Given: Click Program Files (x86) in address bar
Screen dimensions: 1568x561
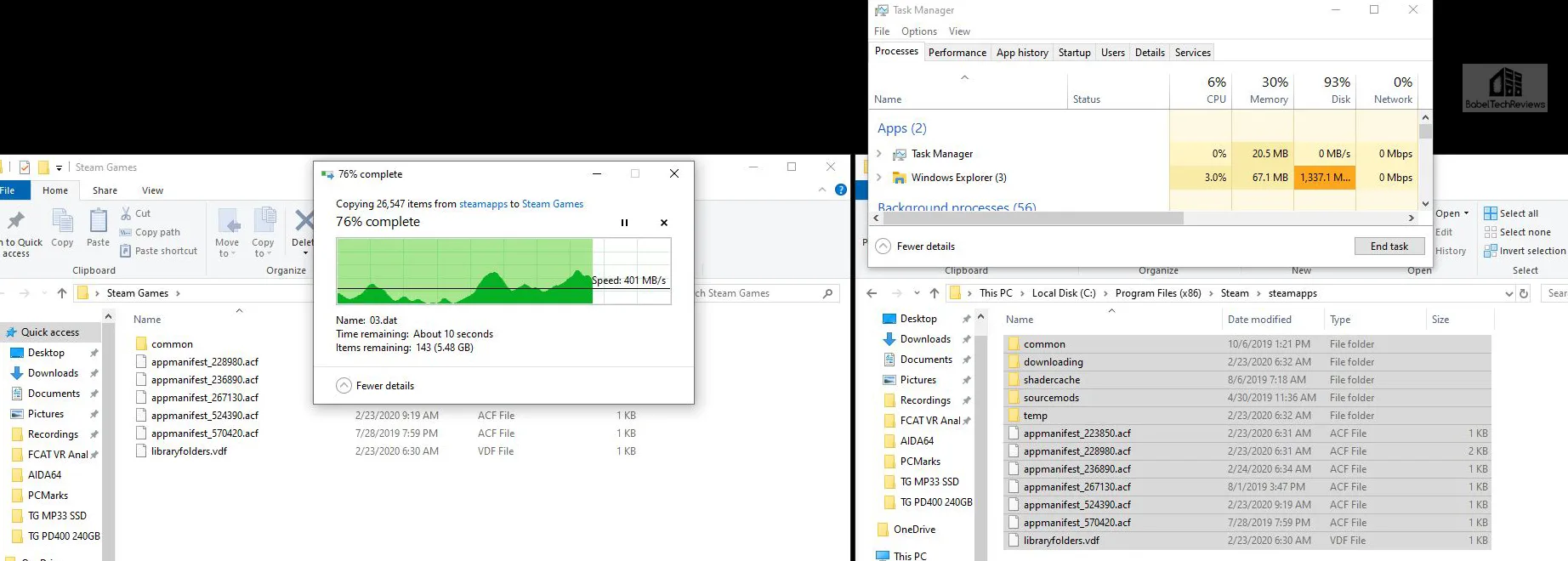Looking at the screenshot, I should 1158,293.
